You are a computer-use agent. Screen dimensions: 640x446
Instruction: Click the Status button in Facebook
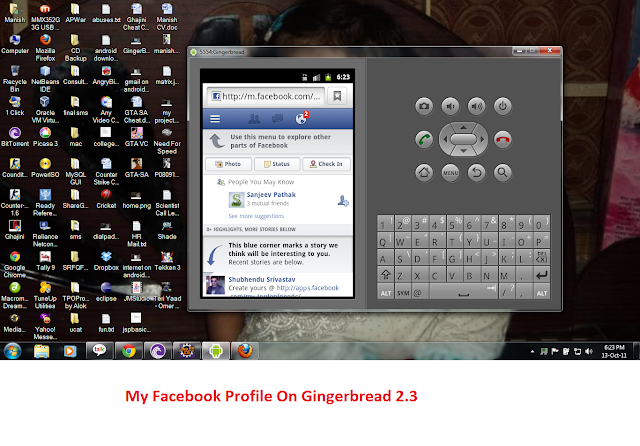(277, 164)
